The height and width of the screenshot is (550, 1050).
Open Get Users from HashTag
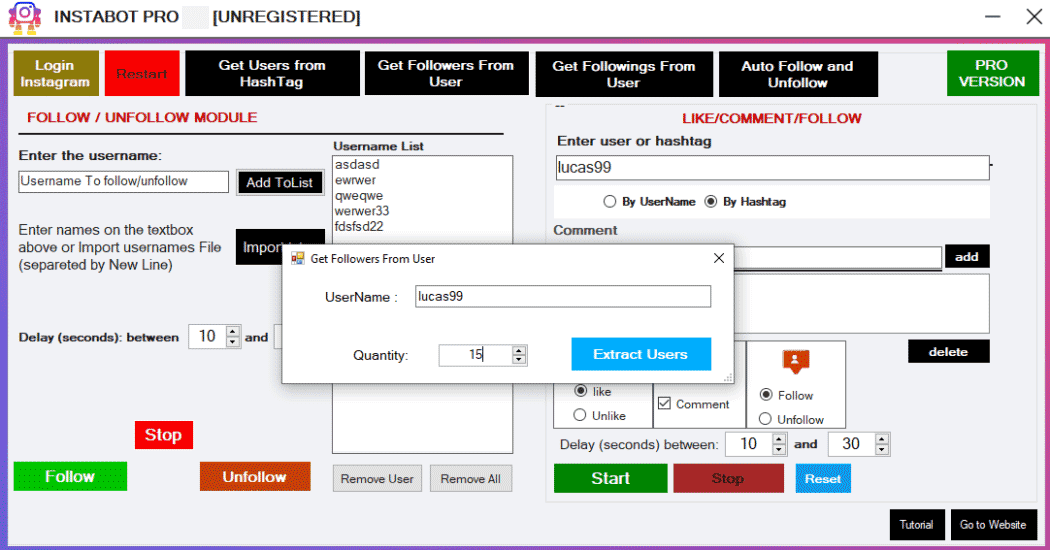coord(271,73)
